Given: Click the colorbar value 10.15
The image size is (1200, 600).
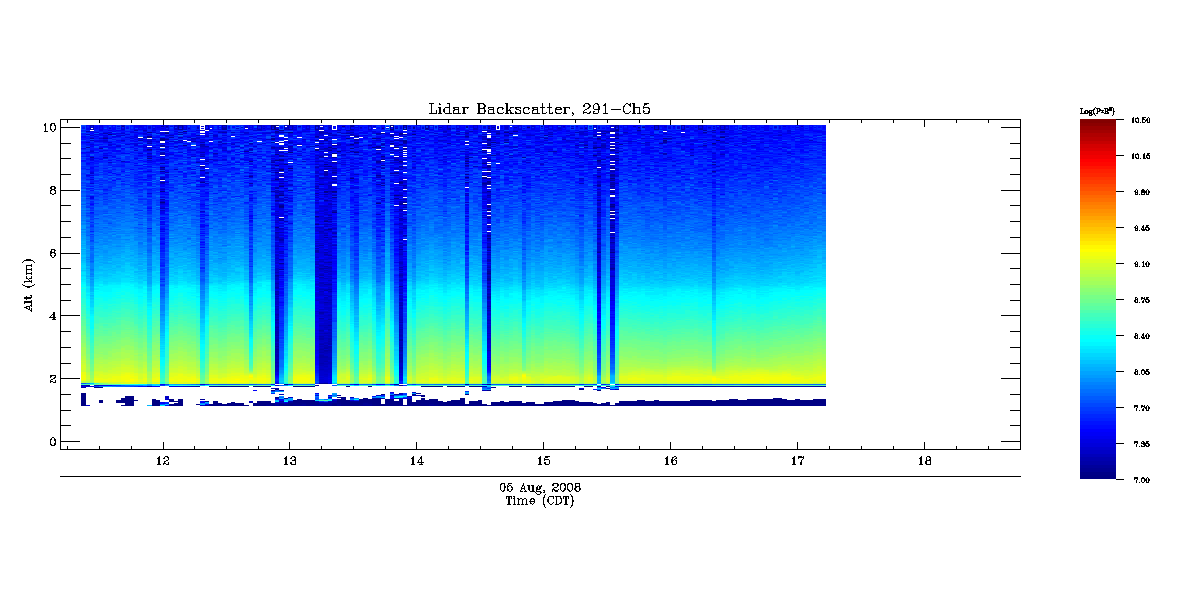Looking at the screenshot, I should pyautogui.click(x=1141, y=156).
